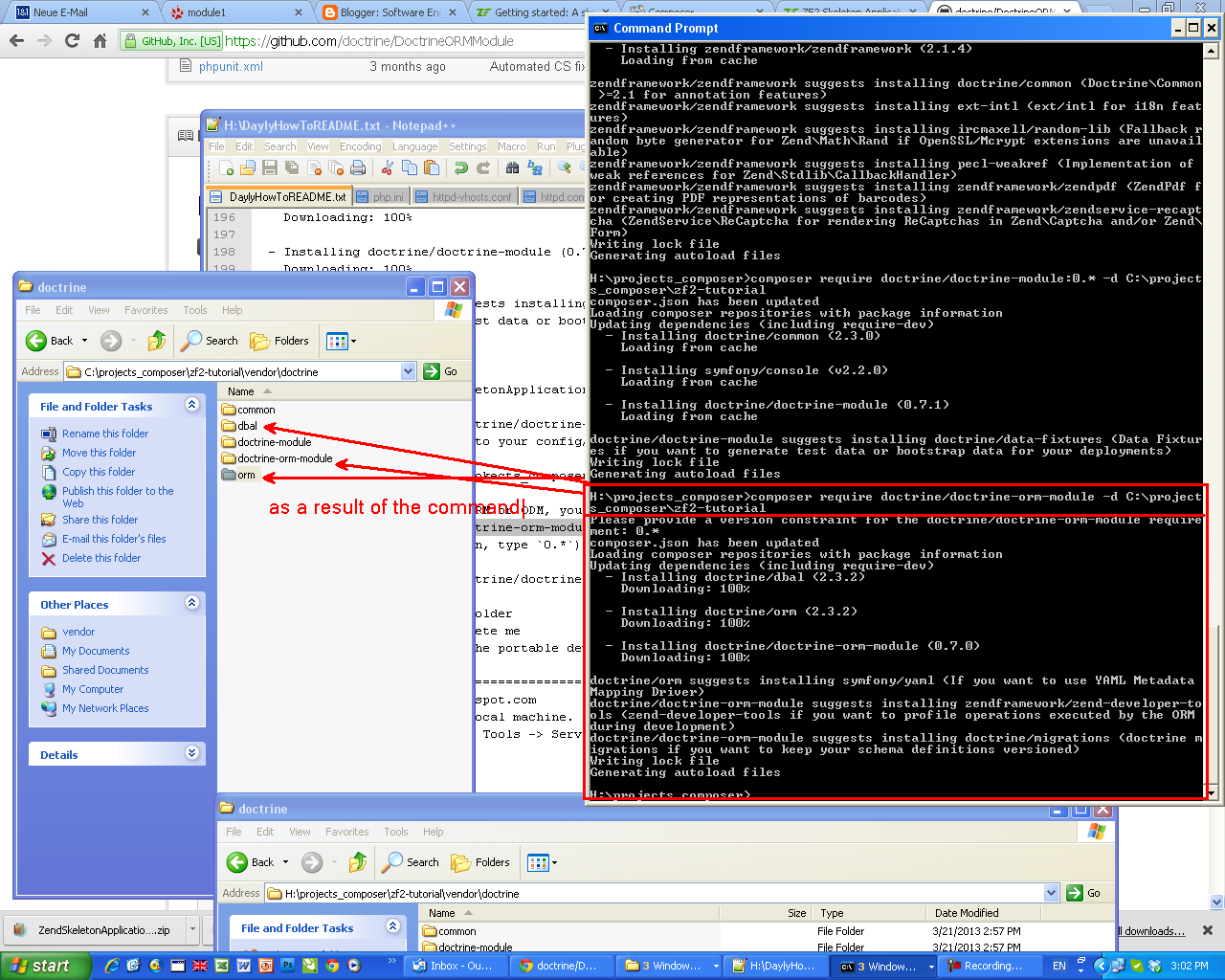Screen dimensions: 1225x980
Task: Click the Find binoculars icon in Notepad++
Action: point(513,168)
